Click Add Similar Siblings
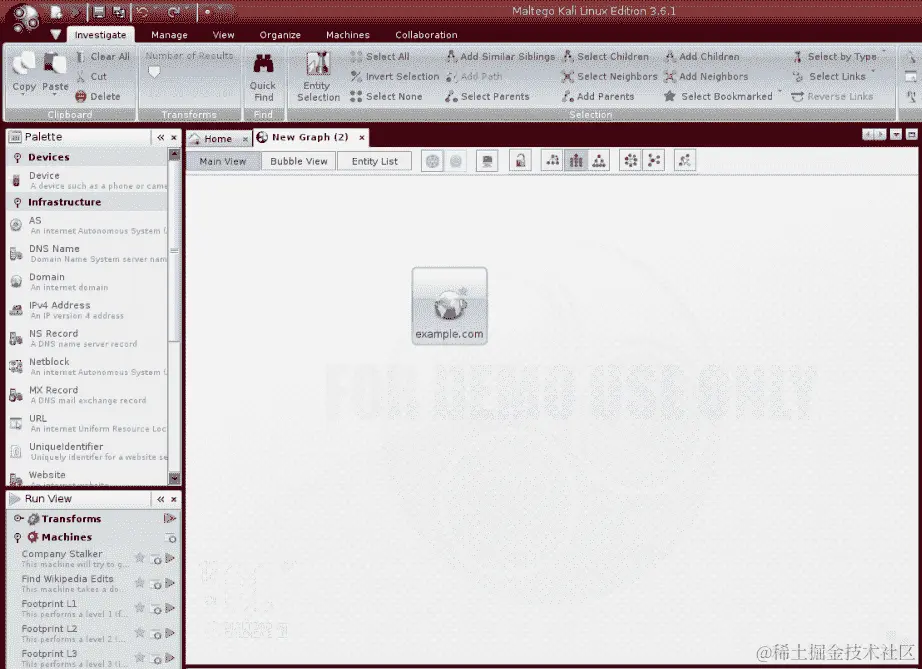This screenshot has height=669, width=922. [500, 56]
